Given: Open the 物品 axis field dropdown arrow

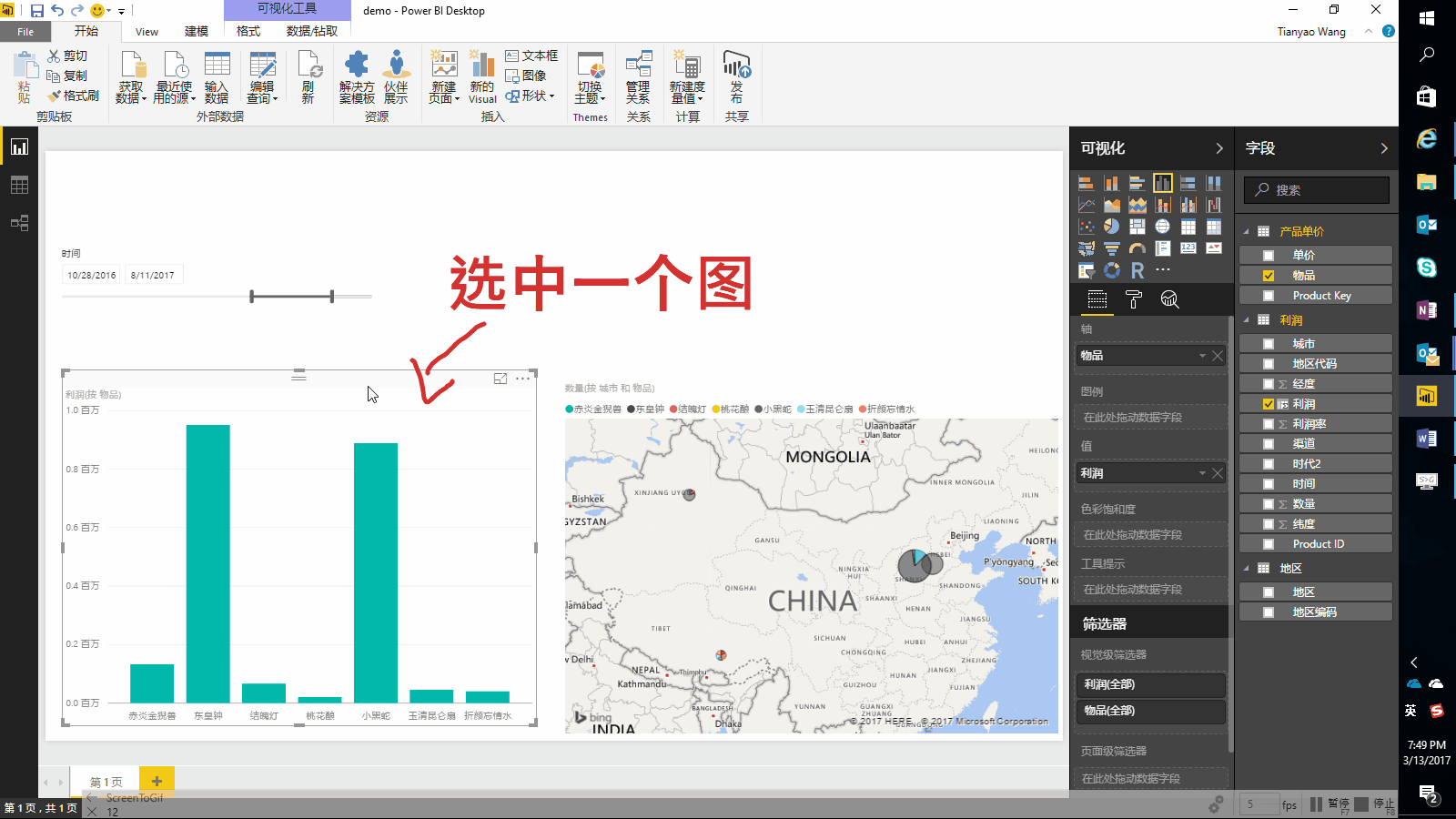Looking at the screenshot, I should pyautogui.click(x=1202, y=356).
